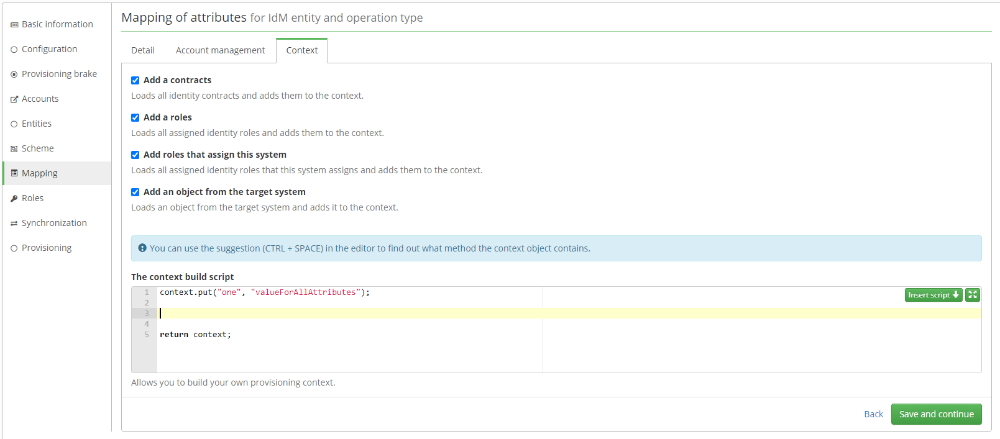Go to Provisioning in the sidebar
Viewport: 1000px width, 439px height.
(x=47, y=248)
